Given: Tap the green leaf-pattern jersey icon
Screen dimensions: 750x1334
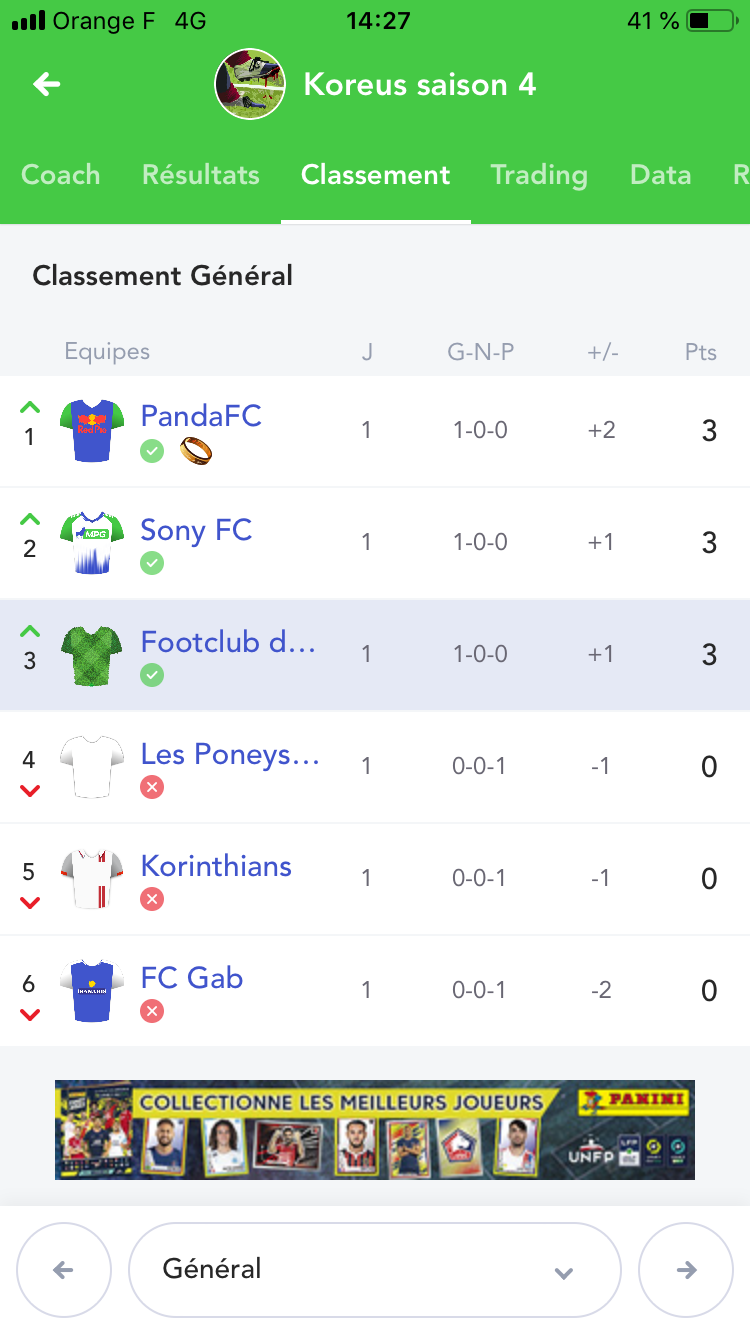Looking at the screenshot, I should (92, 655).
